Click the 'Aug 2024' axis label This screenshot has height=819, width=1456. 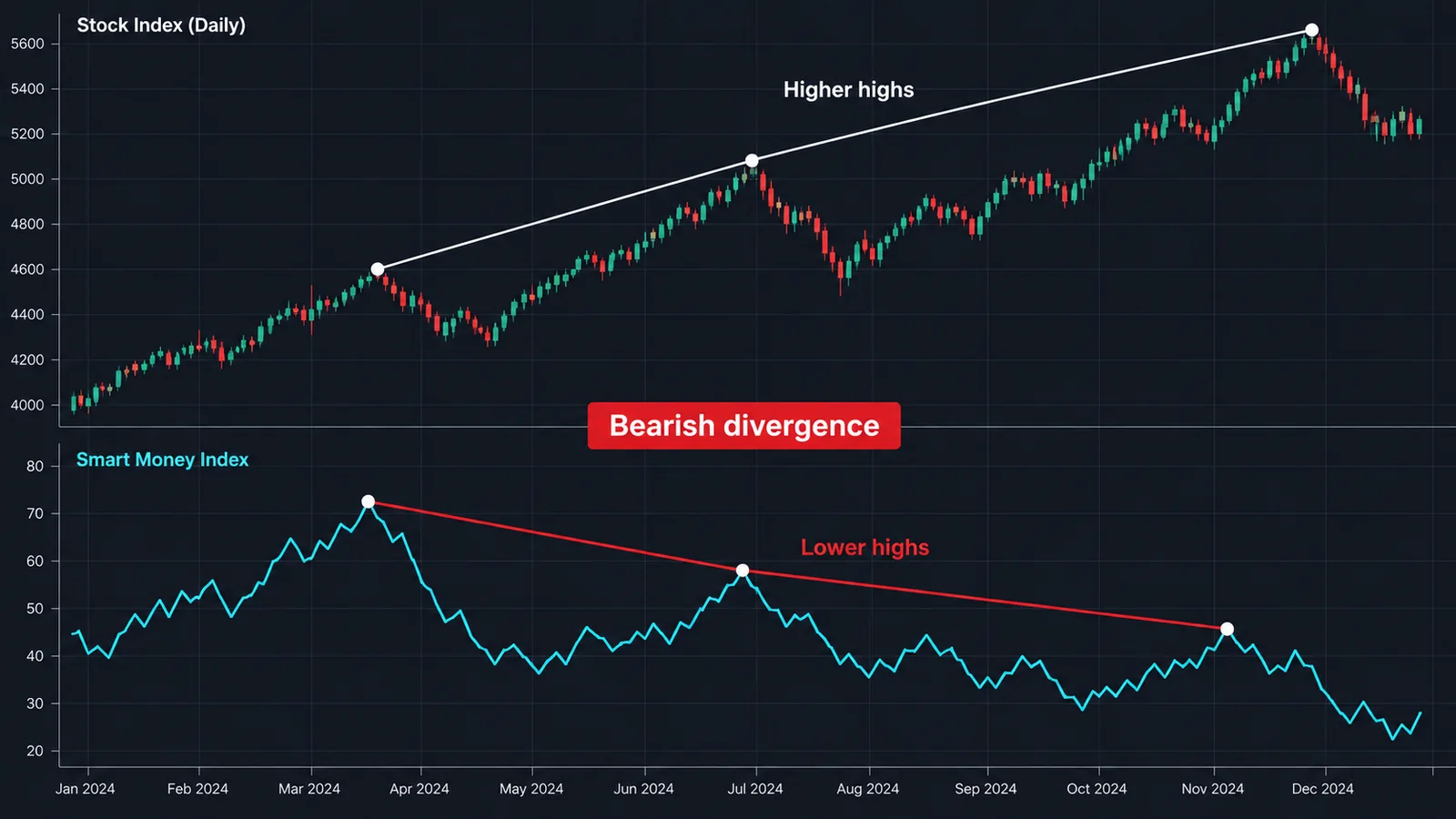(x=868, y=789)
